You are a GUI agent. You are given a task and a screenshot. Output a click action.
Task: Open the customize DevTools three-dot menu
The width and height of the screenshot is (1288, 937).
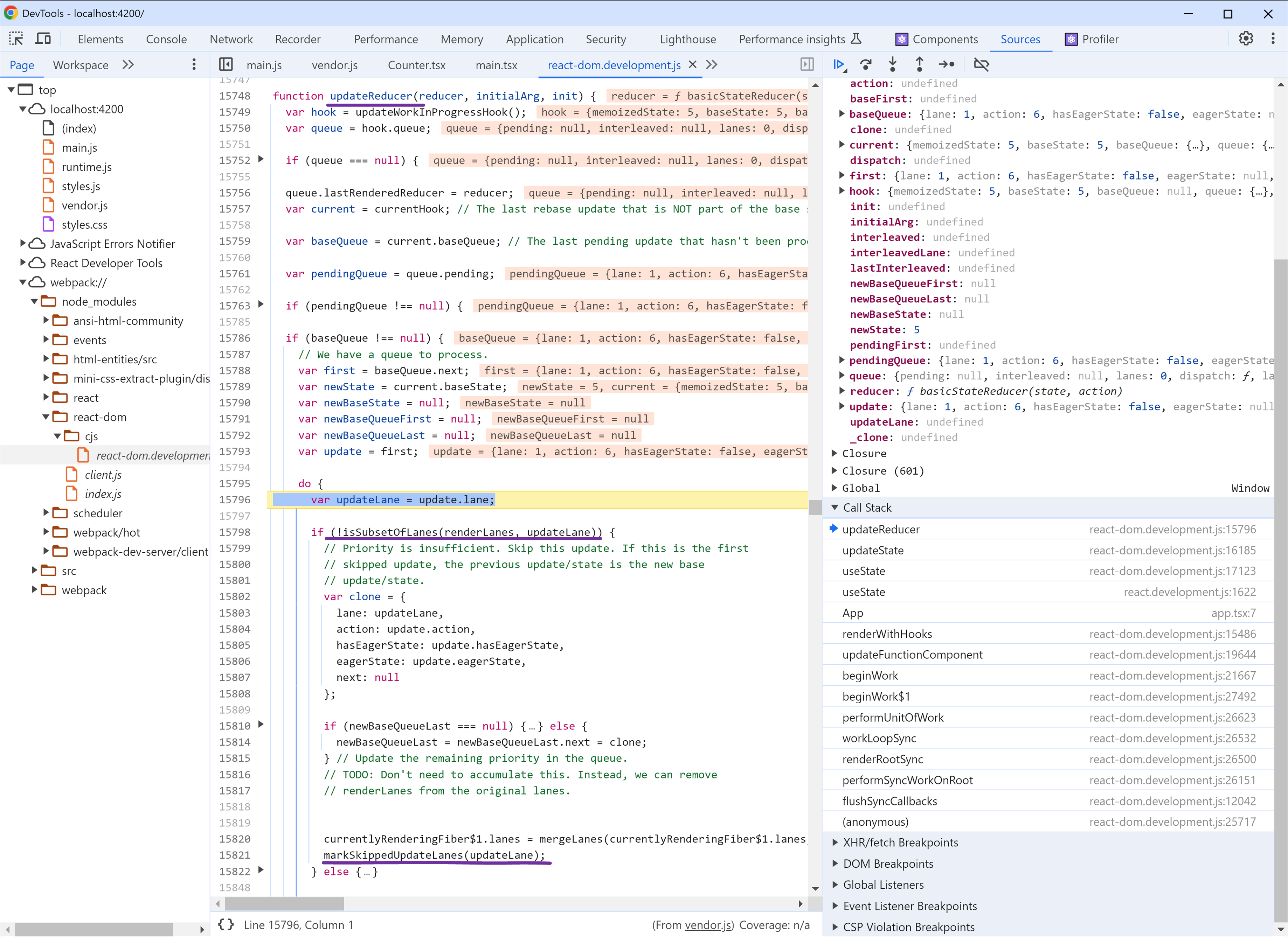(1273, 39)
